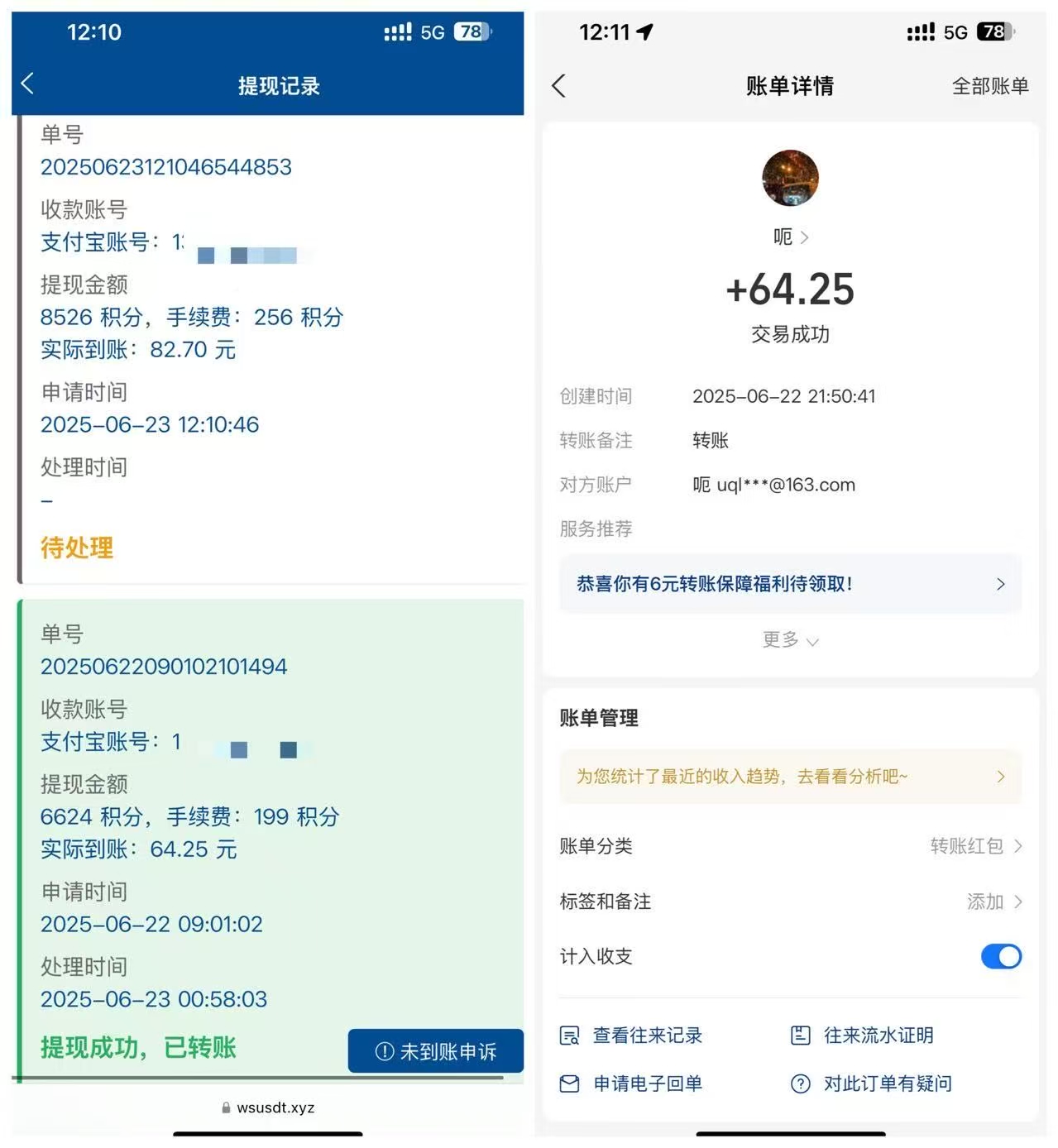The image size is (1058, 1148).
Task: Select order number 20250622090102101494
Action: tap(164, 667)
